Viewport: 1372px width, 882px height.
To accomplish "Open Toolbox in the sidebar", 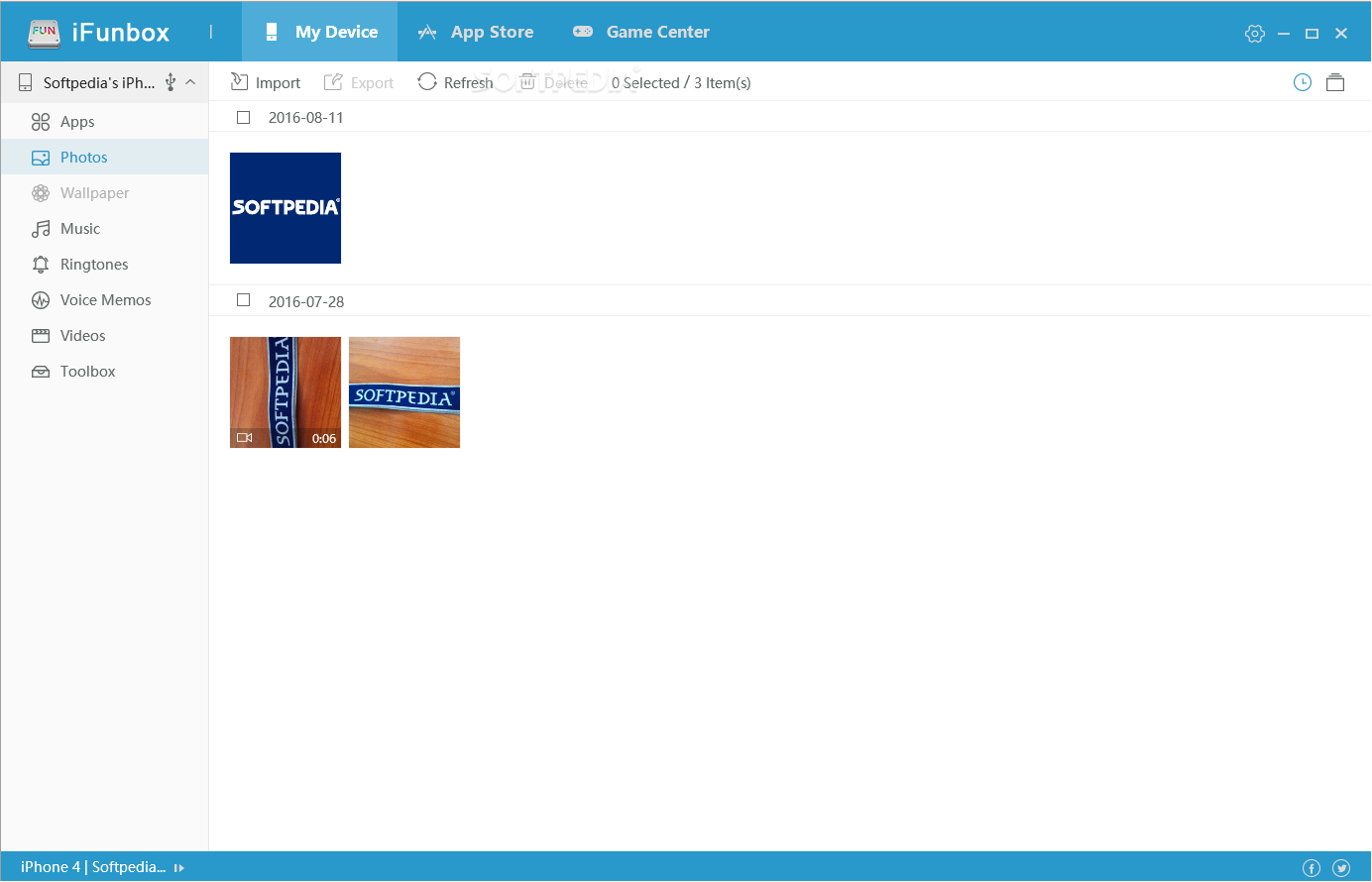I will coord(104,372).
